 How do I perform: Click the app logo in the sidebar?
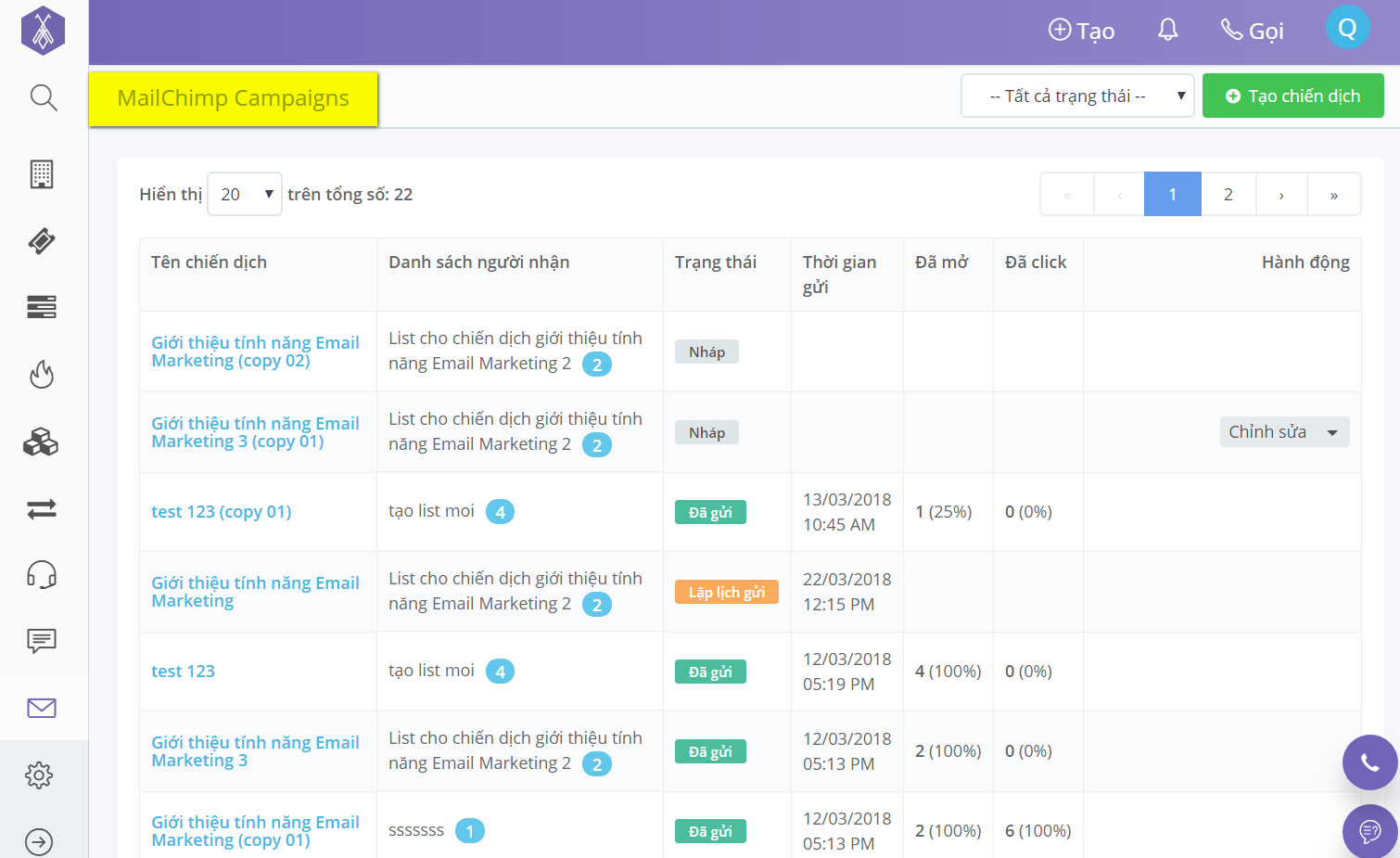(43, 31)
